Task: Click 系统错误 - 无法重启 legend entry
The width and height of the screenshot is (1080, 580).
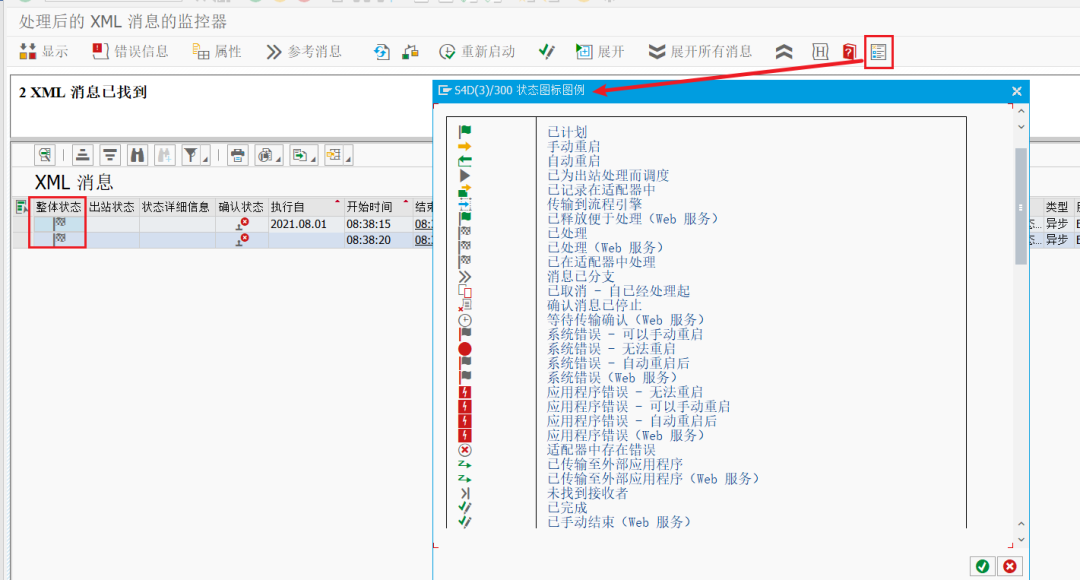Action: (x=611, y=349)
